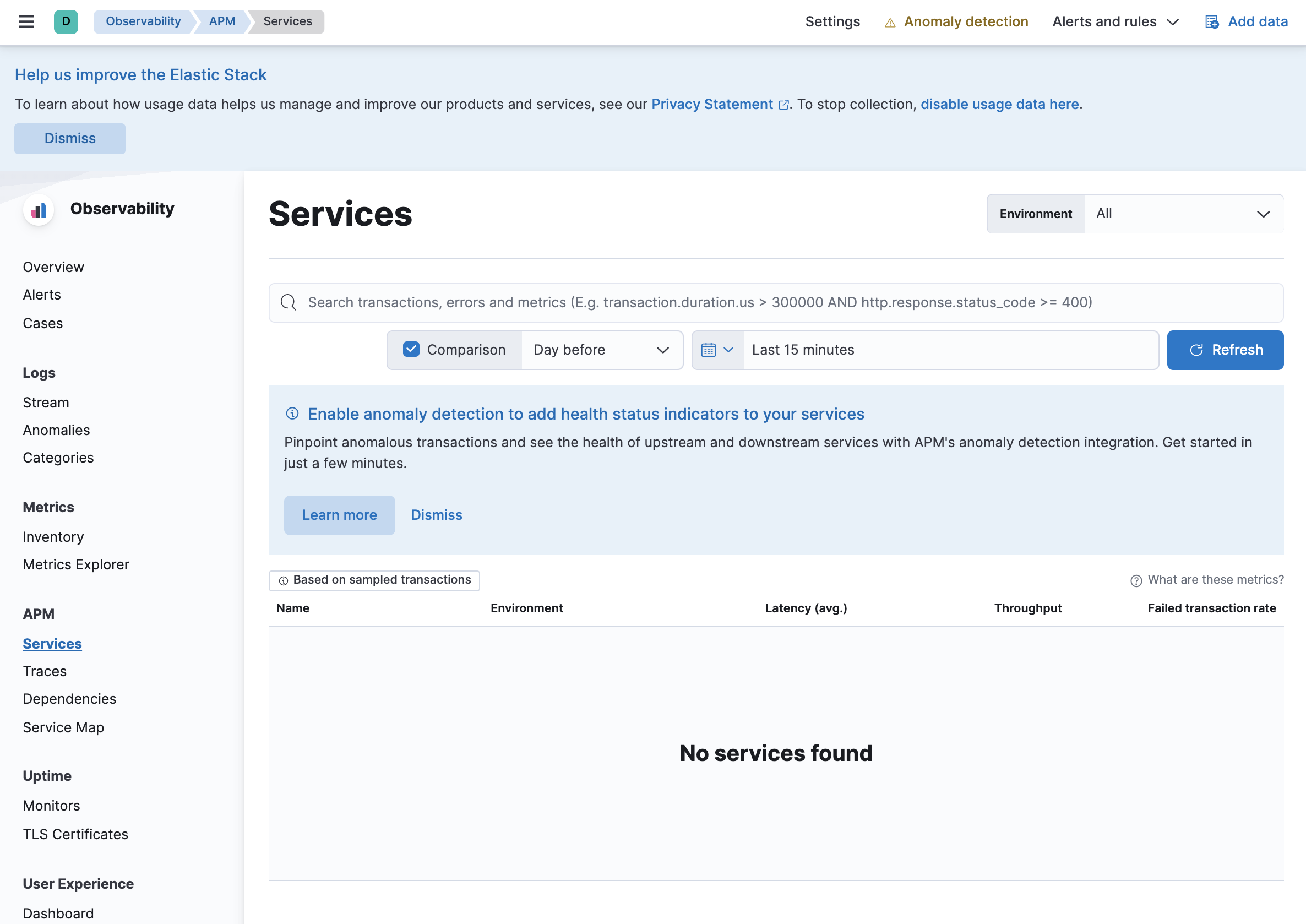The width and height of the screenshot is (1306, 924).
Task: Open TLS Certificates under Uptime
Action: point(75,834)
